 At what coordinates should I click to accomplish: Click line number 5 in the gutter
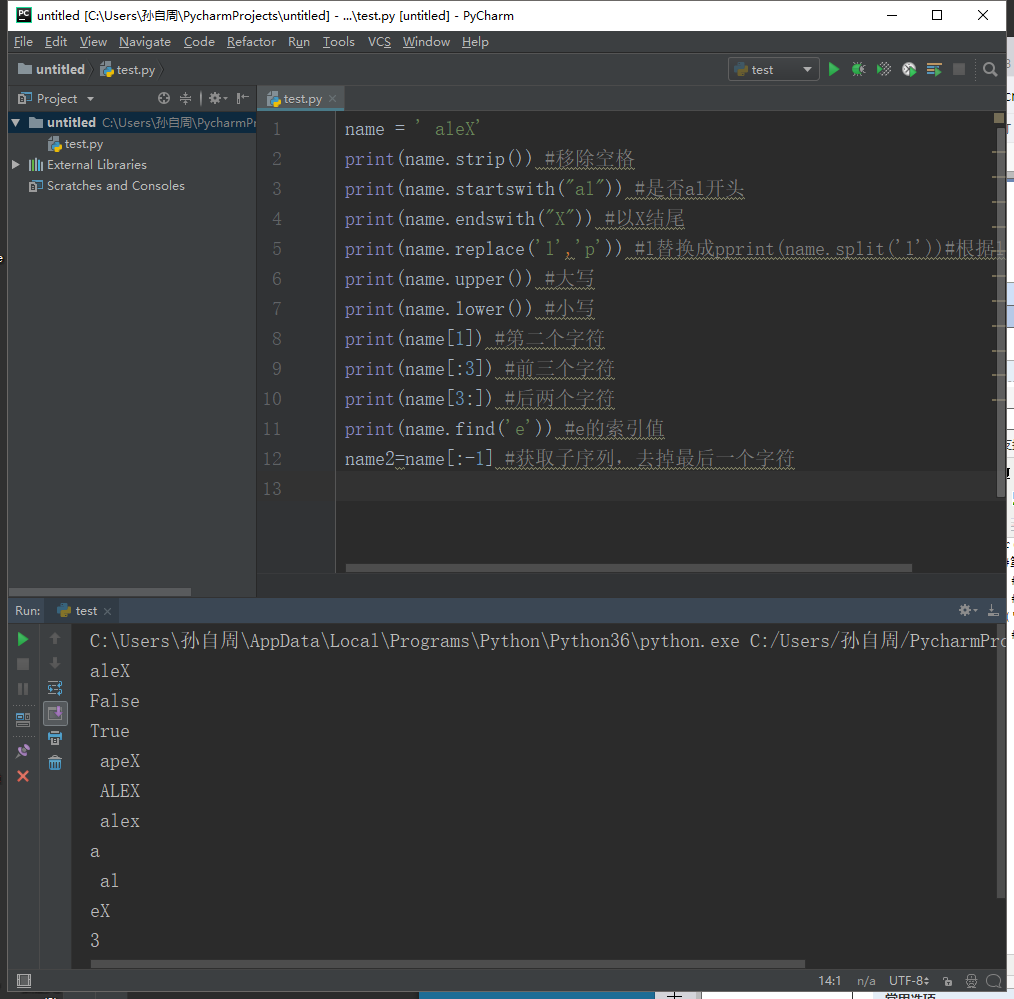pos(277,248)
